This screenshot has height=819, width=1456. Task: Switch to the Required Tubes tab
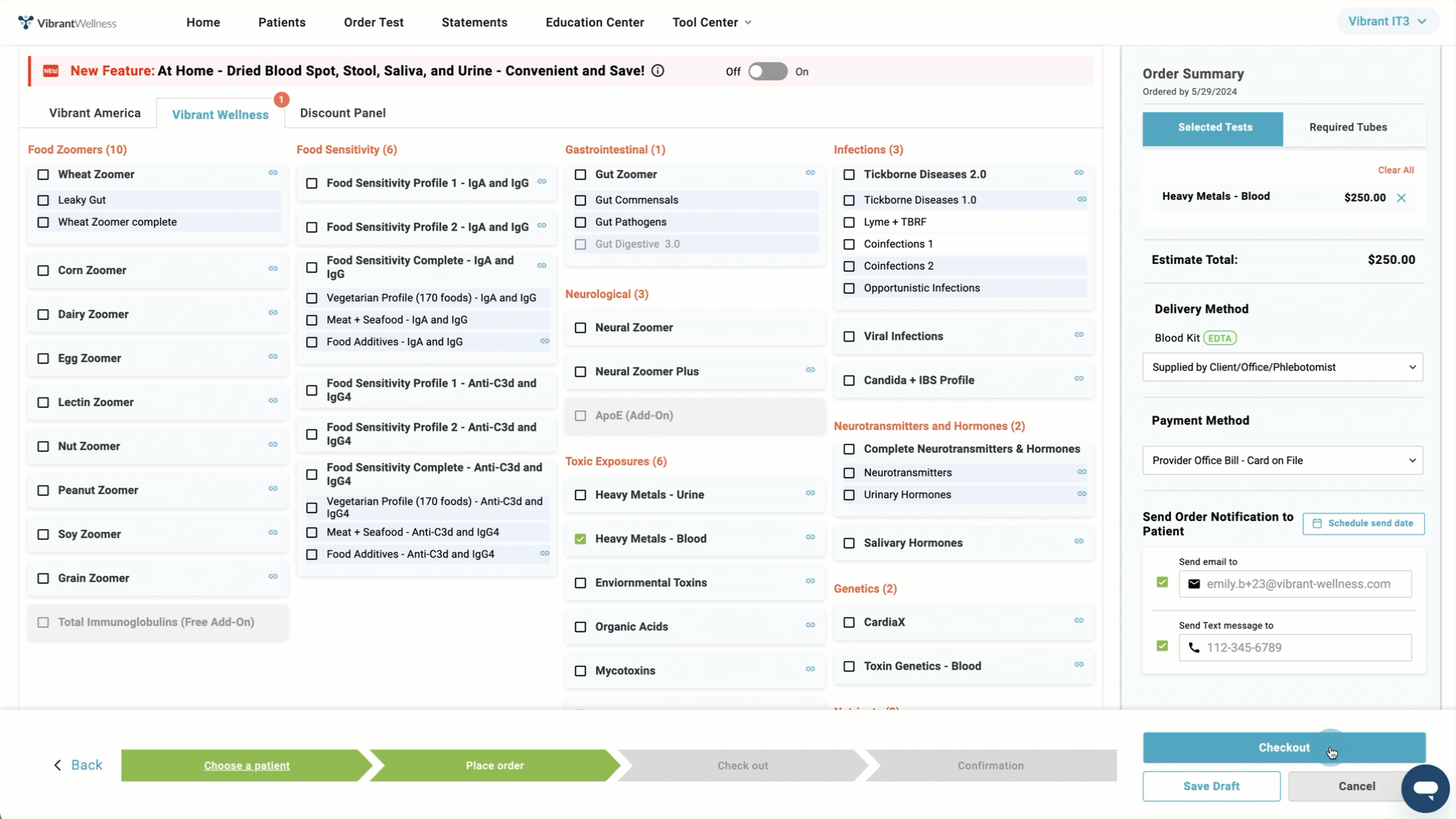pyautogui.click(x=1348, y=127)
